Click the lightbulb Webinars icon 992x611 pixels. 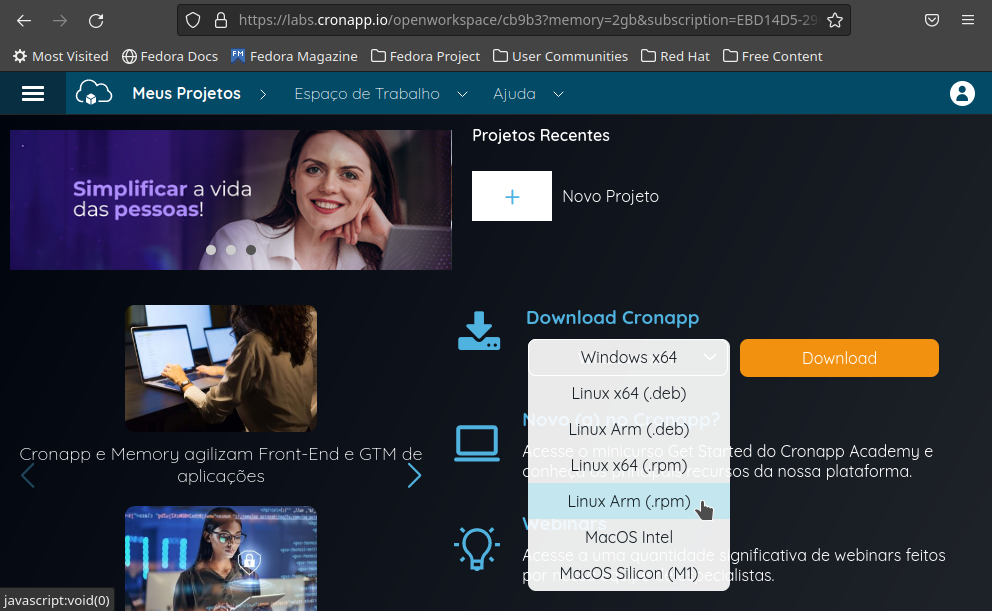pos(477,548)
